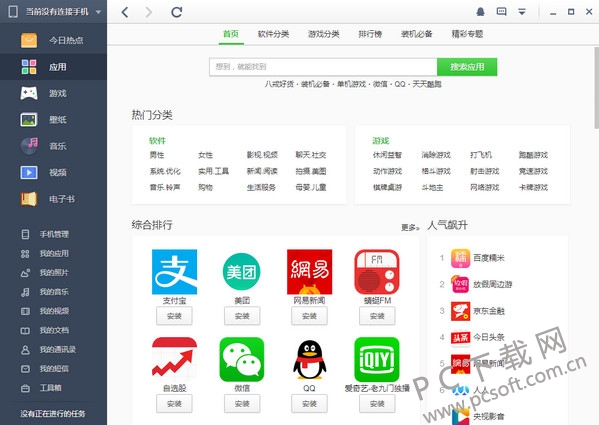The image size is (599, 425).
Task: Select the 游戏 controller icon in sidebar
Action: [x=29, y=93]
